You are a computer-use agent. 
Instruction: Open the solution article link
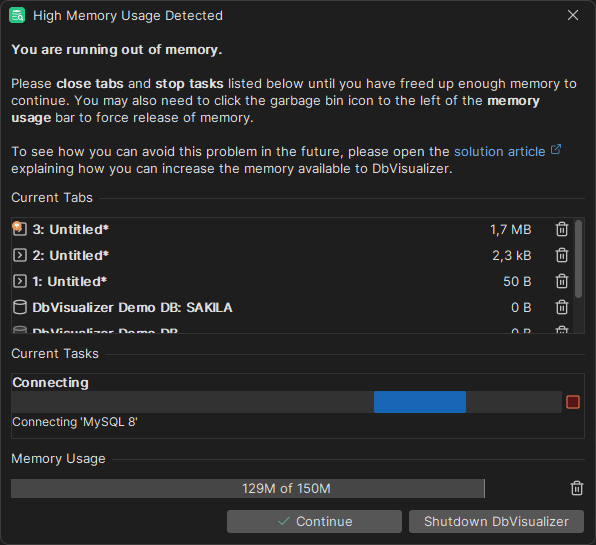[x=499, y=152]
